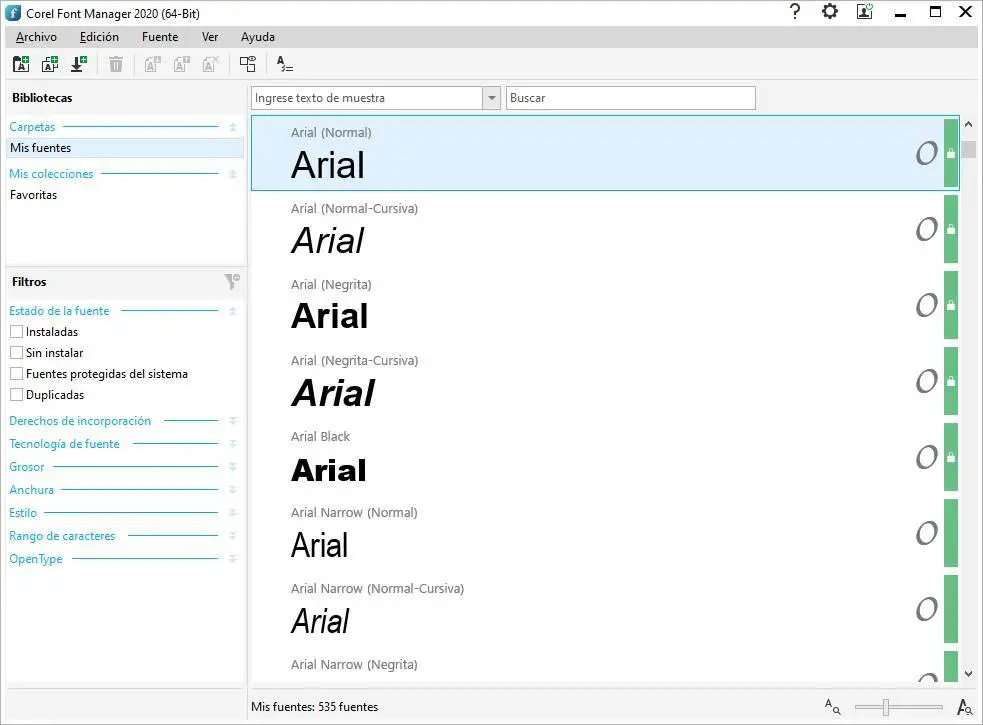Open the sample text dropdown arrow
The image size is (983, 725).
click(492, 98)
